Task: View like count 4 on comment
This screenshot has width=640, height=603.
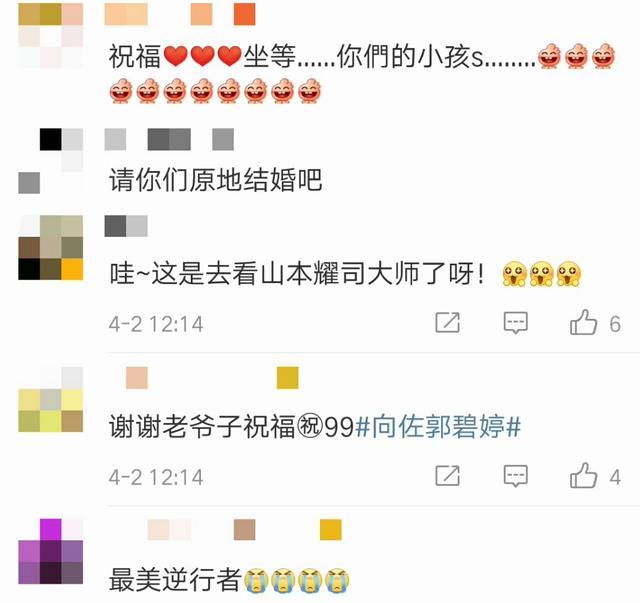Action: 615,477
